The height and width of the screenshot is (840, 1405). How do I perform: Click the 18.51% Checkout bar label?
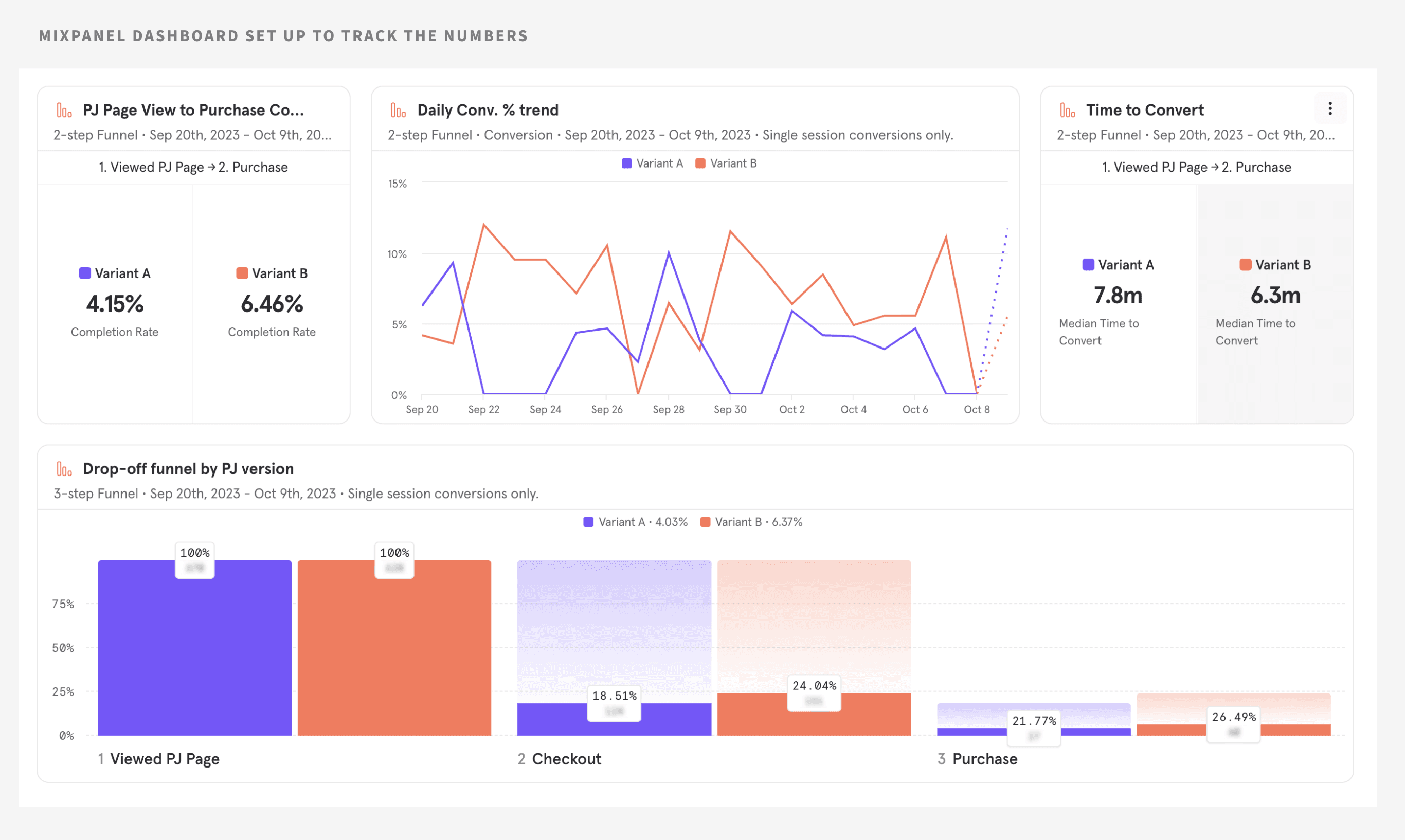(614, 703)
